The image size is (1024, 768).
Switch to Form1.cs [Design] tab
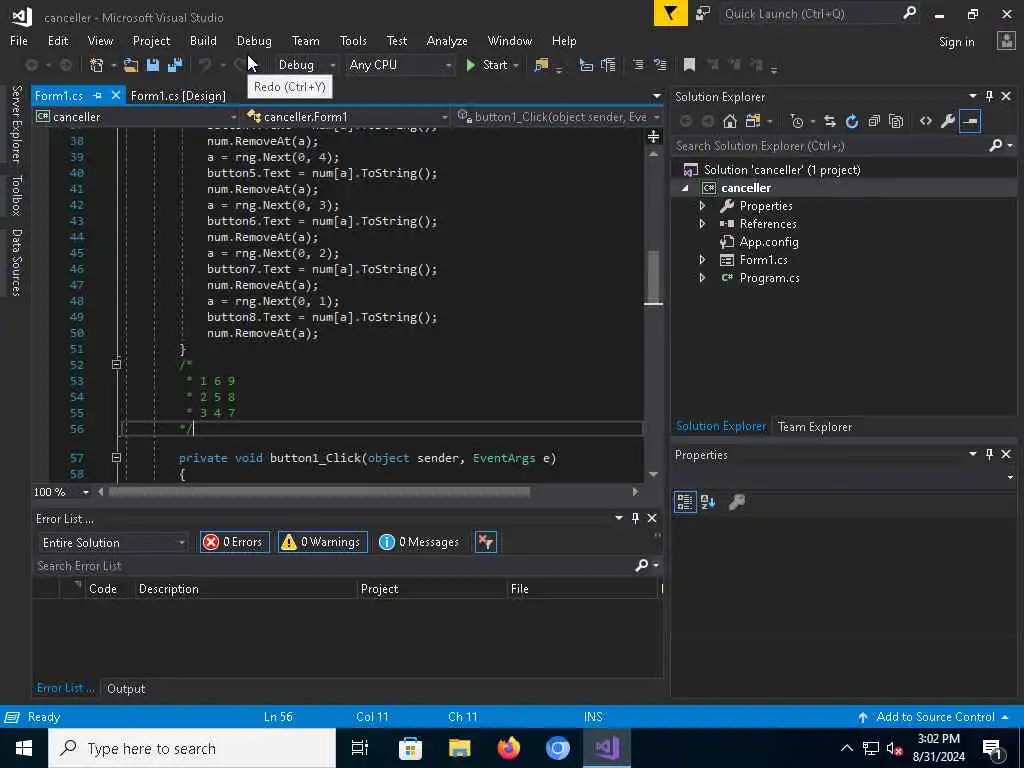click(x=178, y=95)
